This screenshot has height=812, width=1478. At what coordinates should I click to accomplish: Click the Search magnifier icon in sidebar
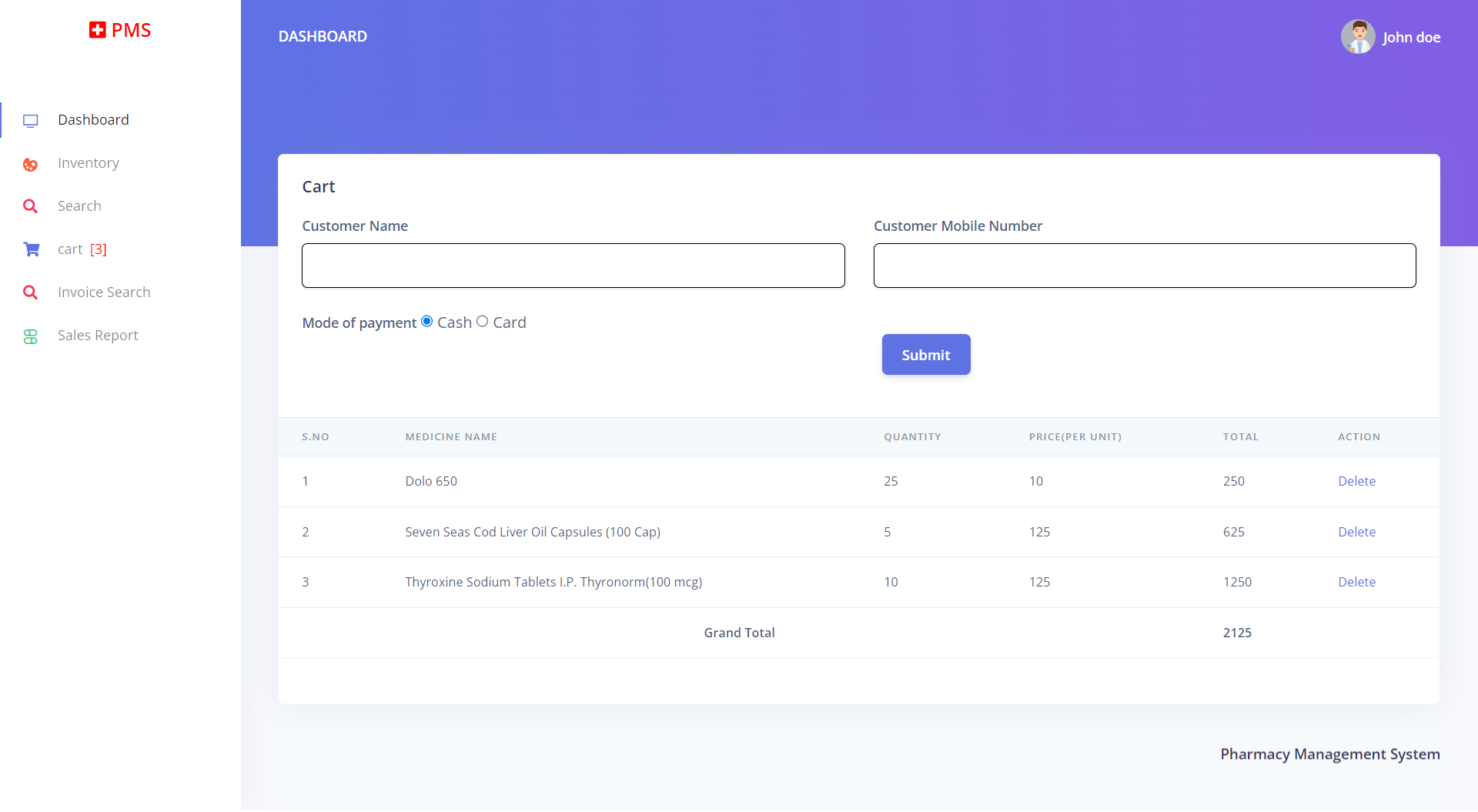pyautogui.click(x=31, y=206)
